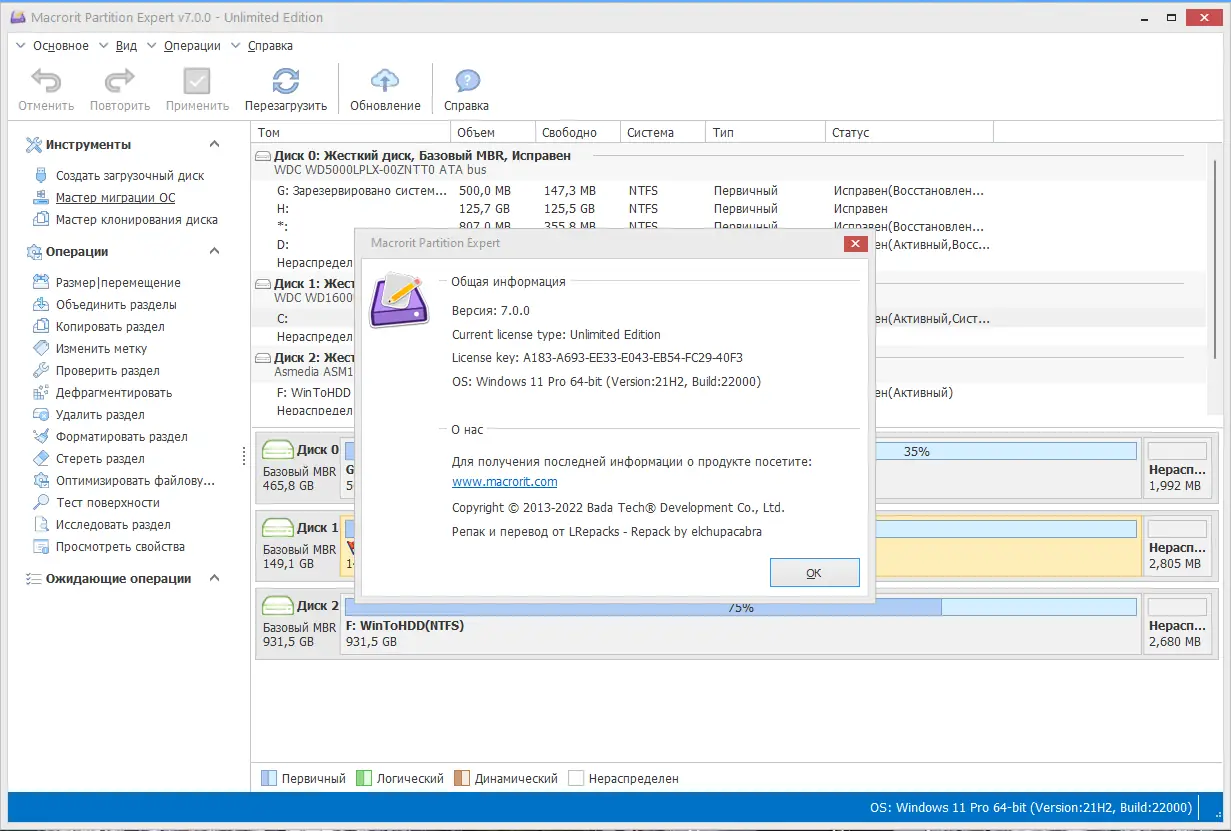Choose Стереть раздел operation

[x=100, y=459]
